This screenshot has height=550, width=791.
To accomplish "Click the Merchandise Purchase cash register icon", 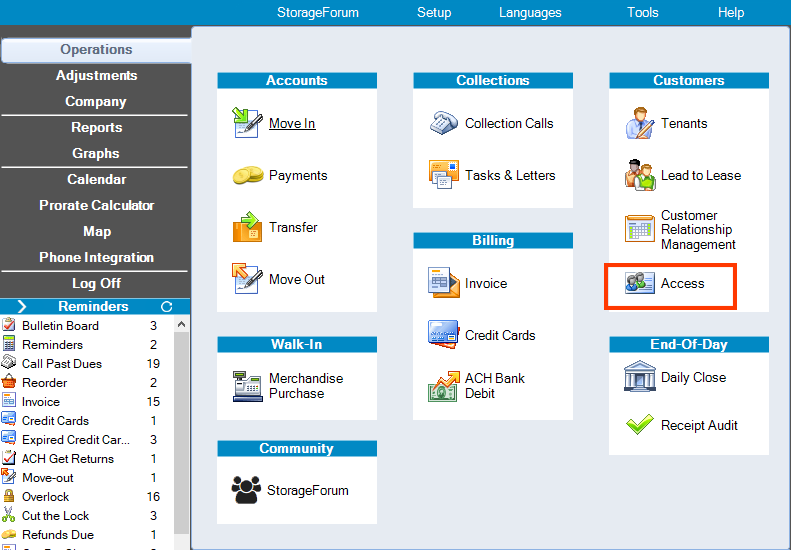I will (247, 386).
